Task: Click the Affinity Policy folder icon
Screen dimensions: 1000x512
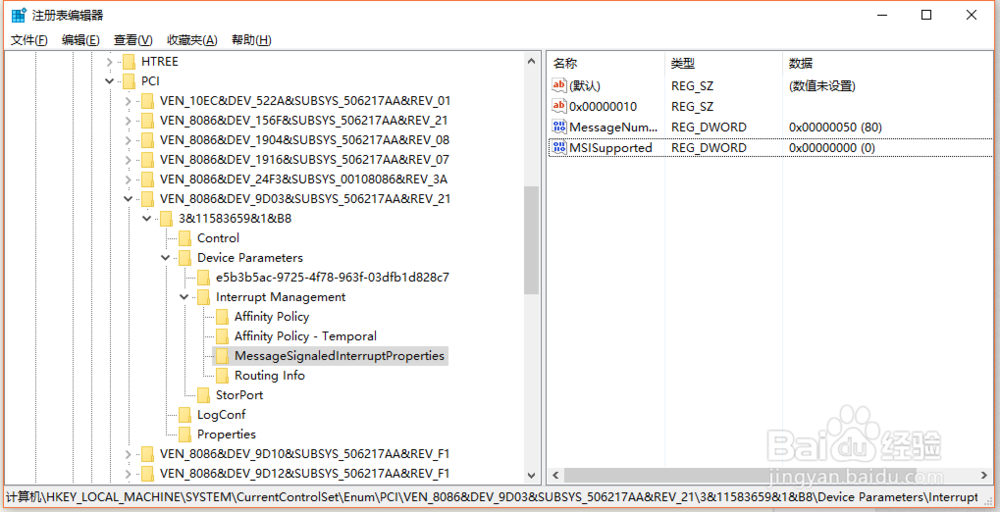Action: coord(222,317)
